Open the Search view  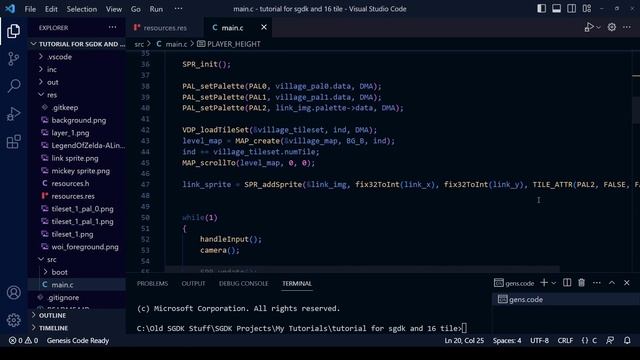pyautogui.click(x=13, y=86)
